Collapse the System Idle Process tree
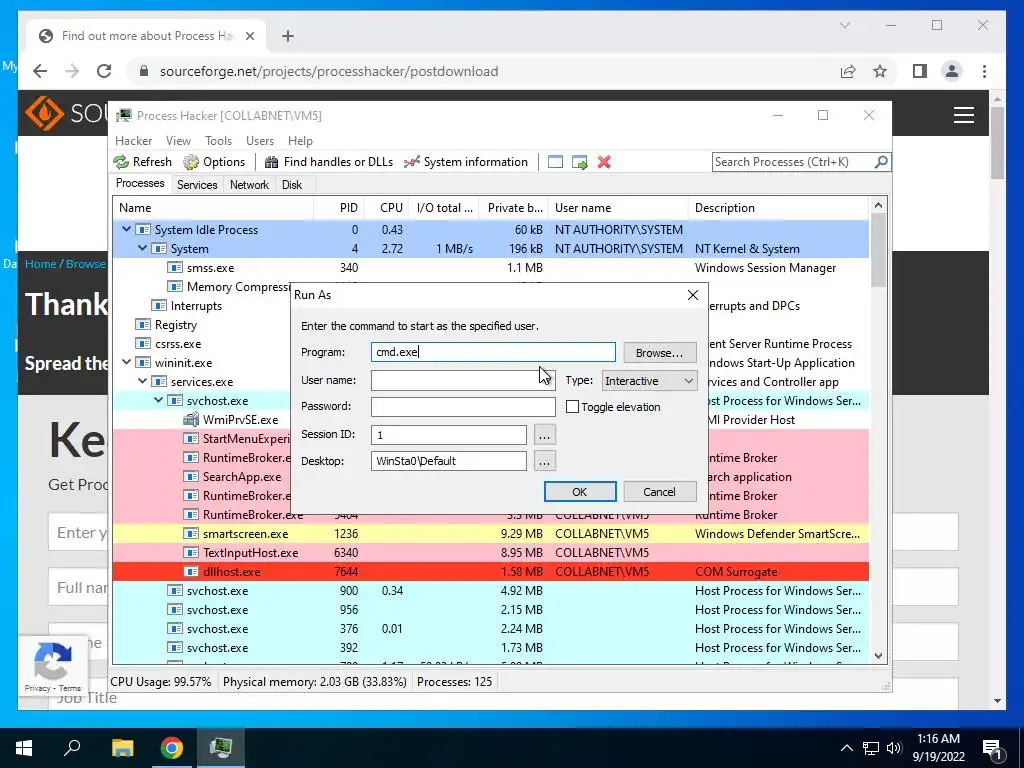This screenshot has height=768, width=1024. [x=126, y=229]
